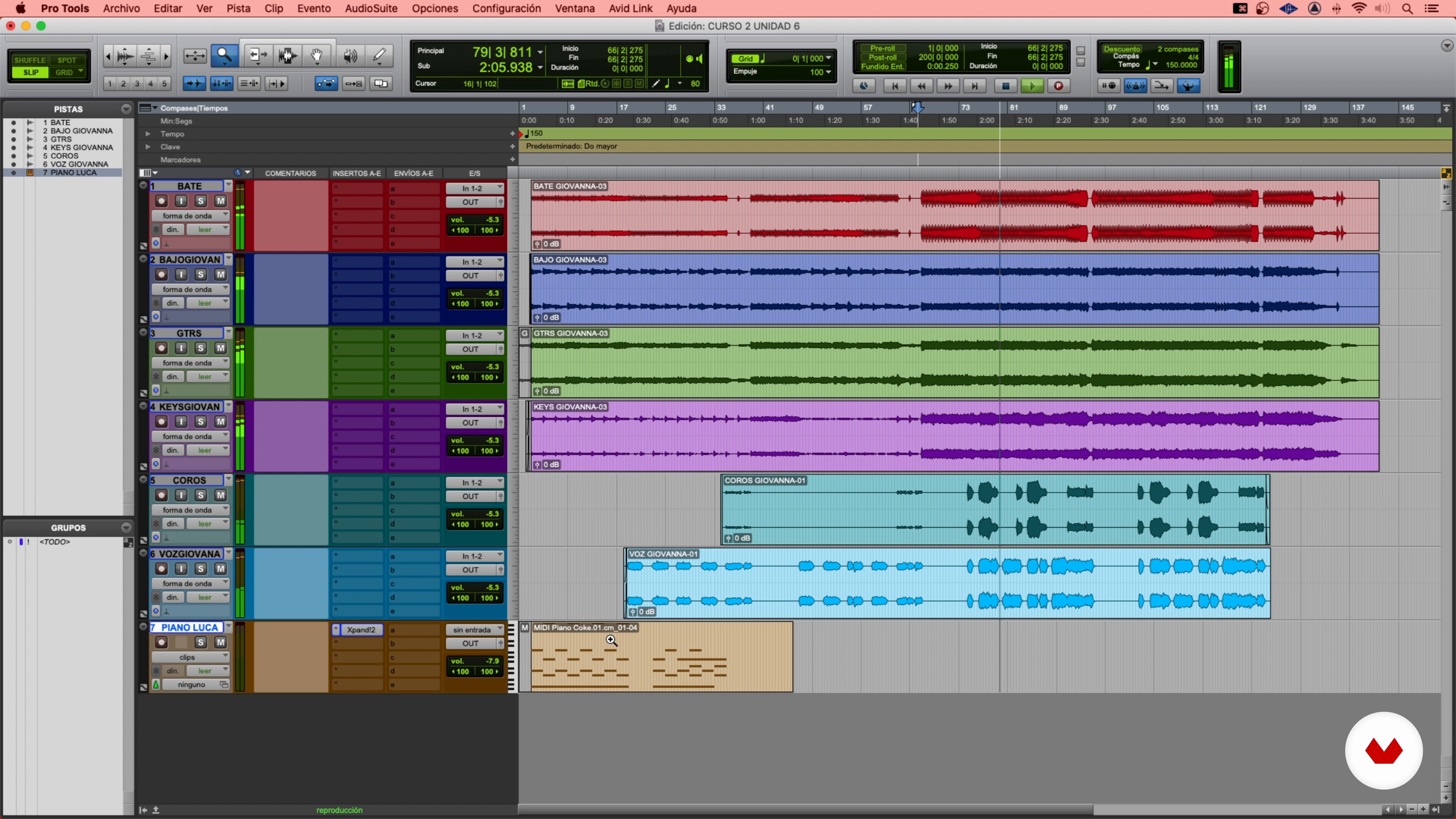Click the Online status button in transport
Viewport: 1456px width, 819px height.
point(864,86)
